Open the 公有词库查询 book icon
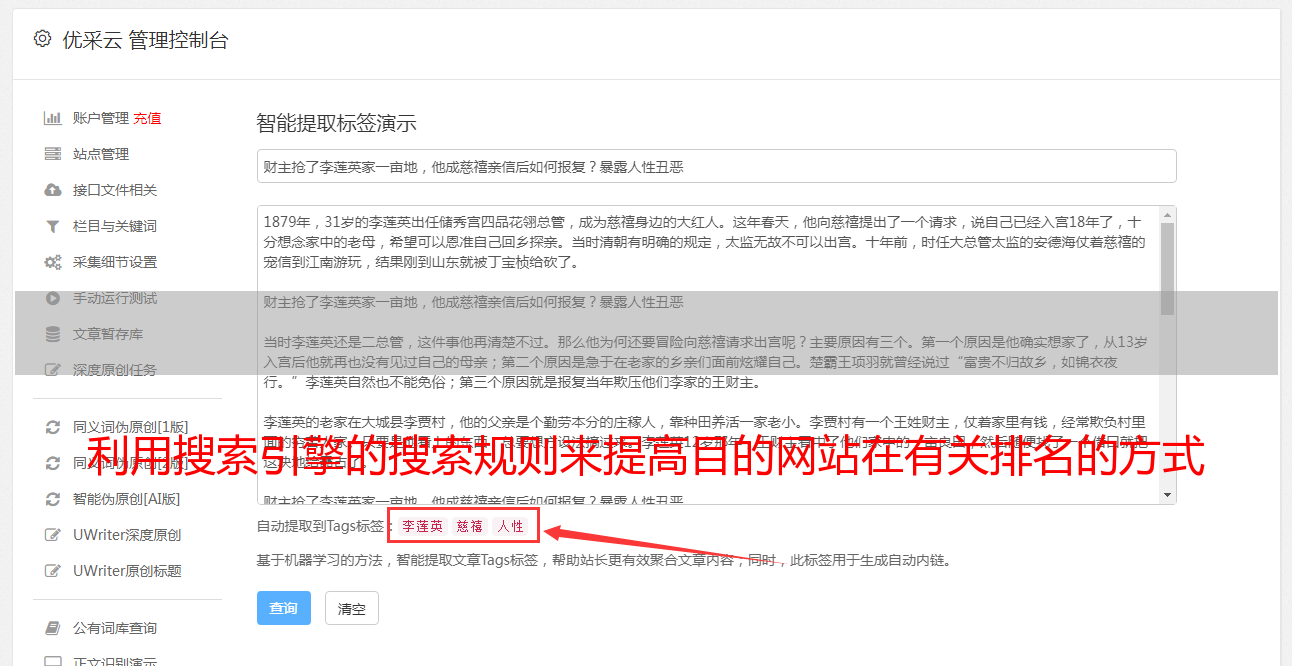This screenshot has width=1292, height=666. [x=53, y=628]
